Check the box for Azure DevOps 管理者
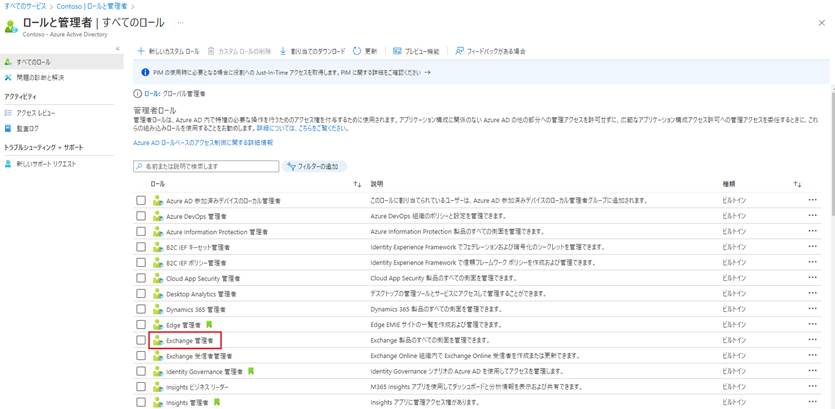This screenshot has height=409, width=835. tap(141, 216)
